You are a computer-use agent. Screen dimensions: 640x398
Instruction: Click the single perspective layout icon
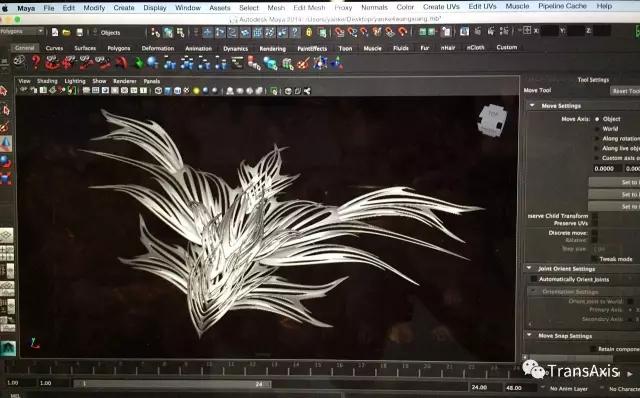[x=6, y=236]
